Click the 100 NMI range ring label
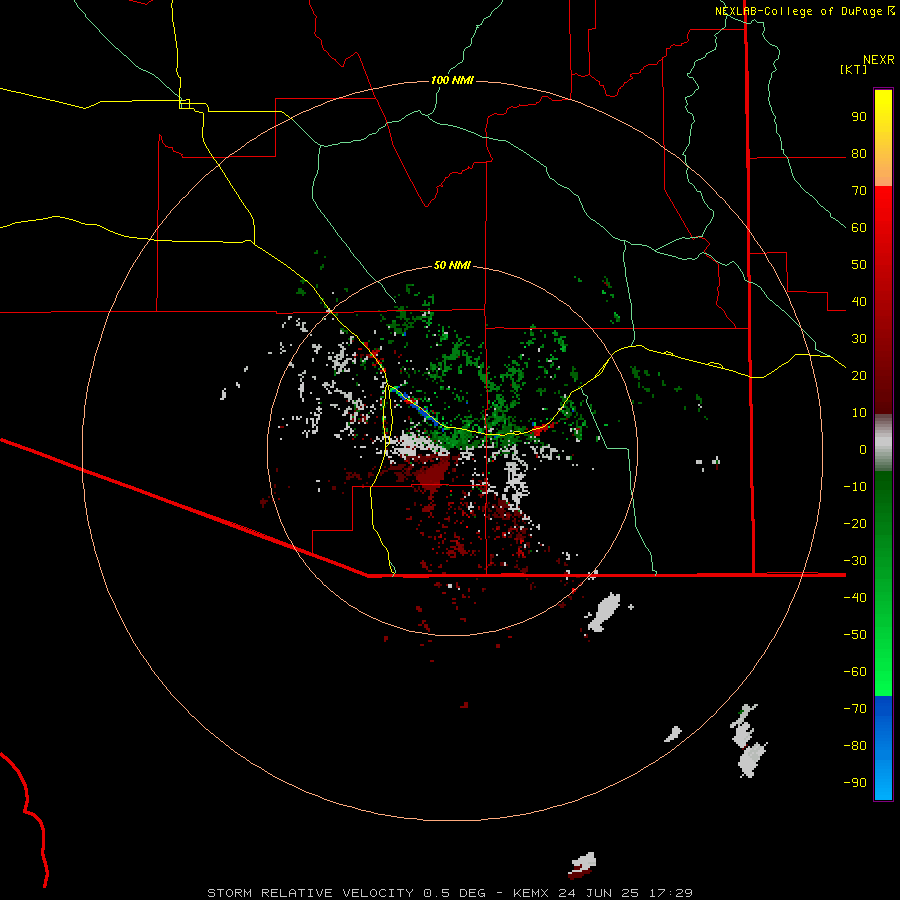Viewport: 900px width, 900px height. click(452, 80)
